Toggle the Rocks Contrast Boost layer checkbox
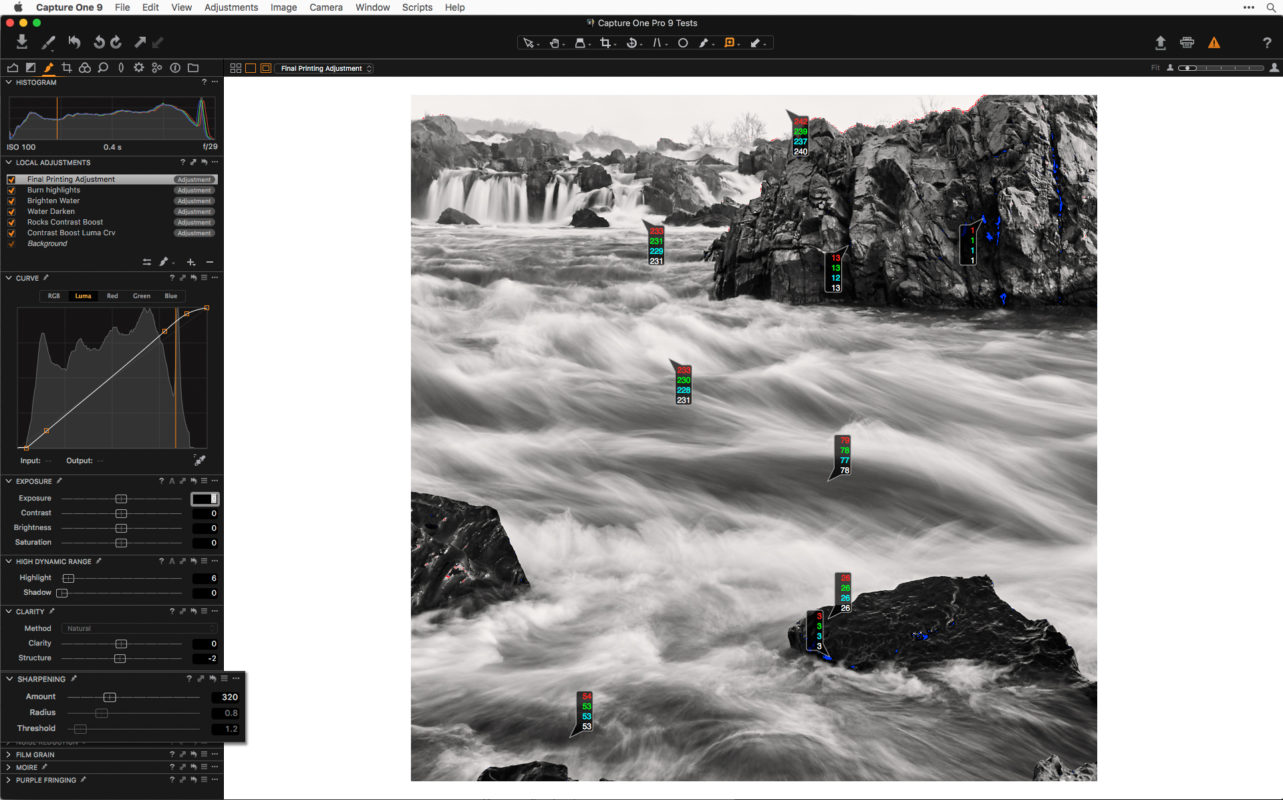Image resolution: width=1283 pixels, height=800 pixels. click(11, 221)
